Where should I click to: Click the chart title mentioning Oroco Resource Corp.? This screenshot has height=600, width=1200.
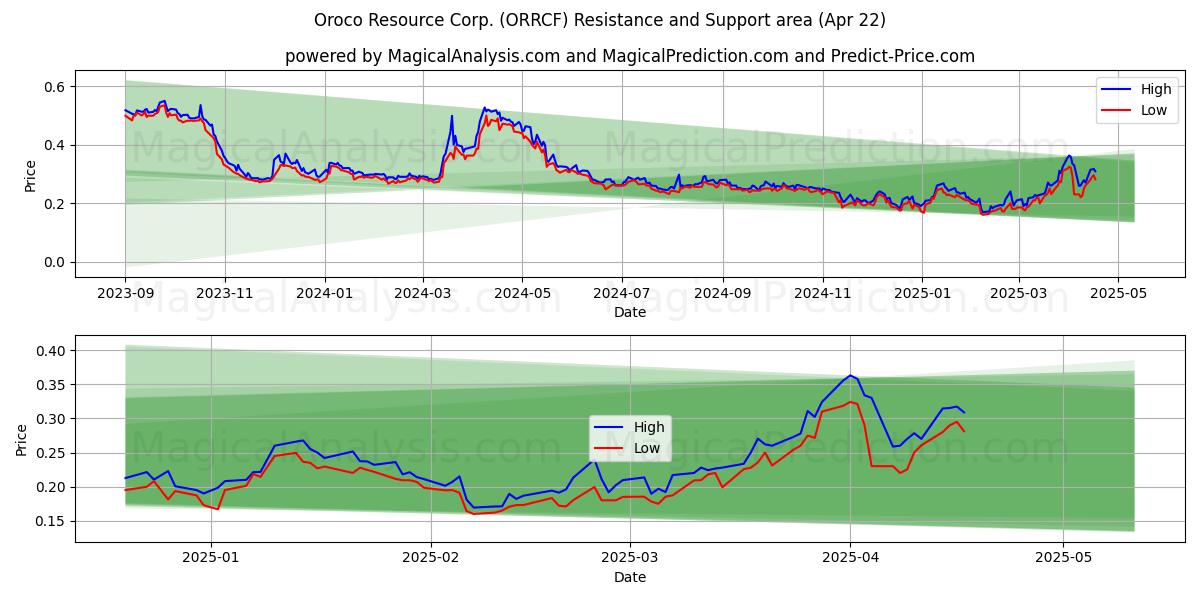click(x=600, y=20)
